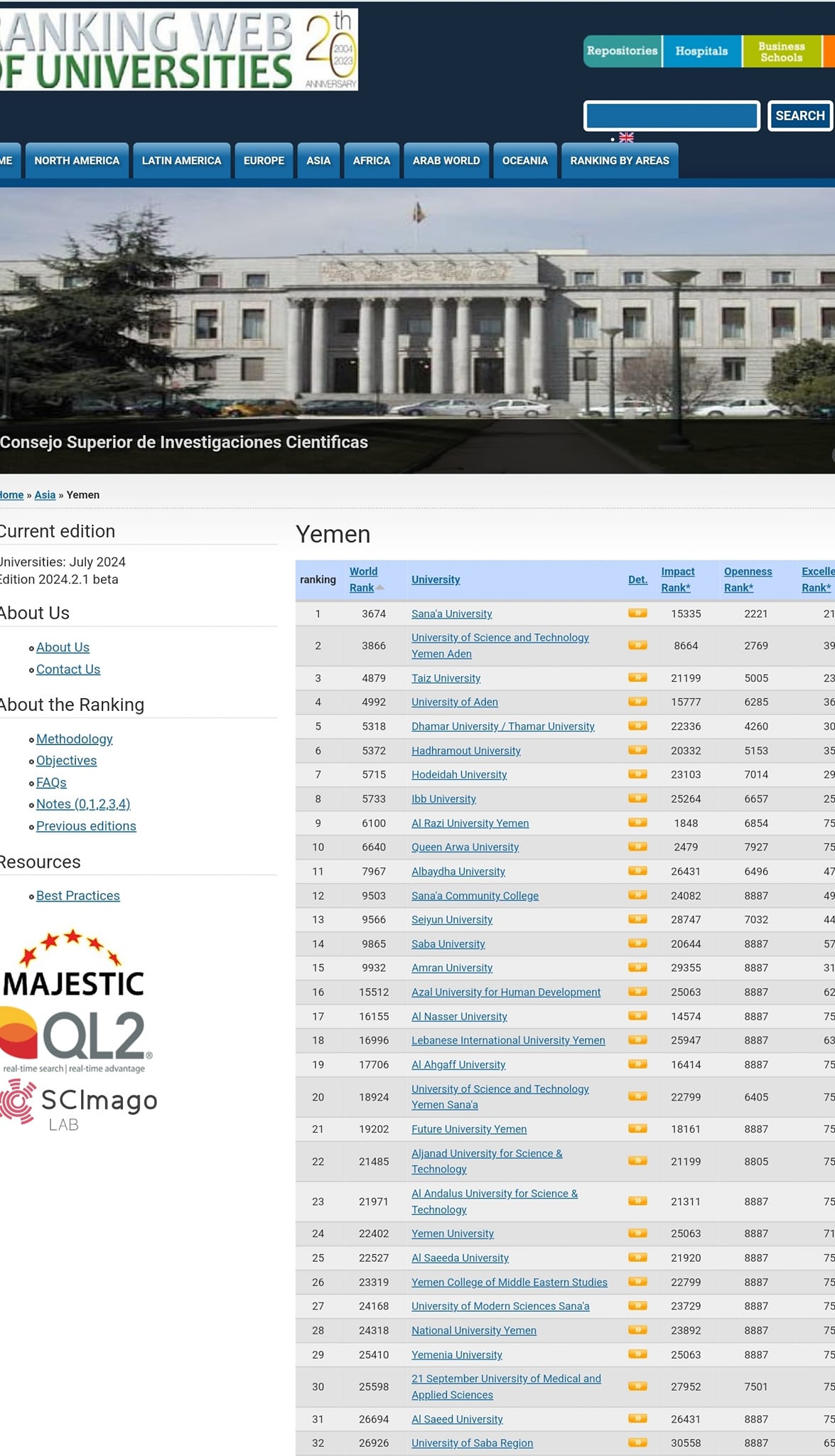This screenshot has height=1456, width=835.
Task: Switch to the Hospitals ranking tab
Action: click(x=701, y=51)
